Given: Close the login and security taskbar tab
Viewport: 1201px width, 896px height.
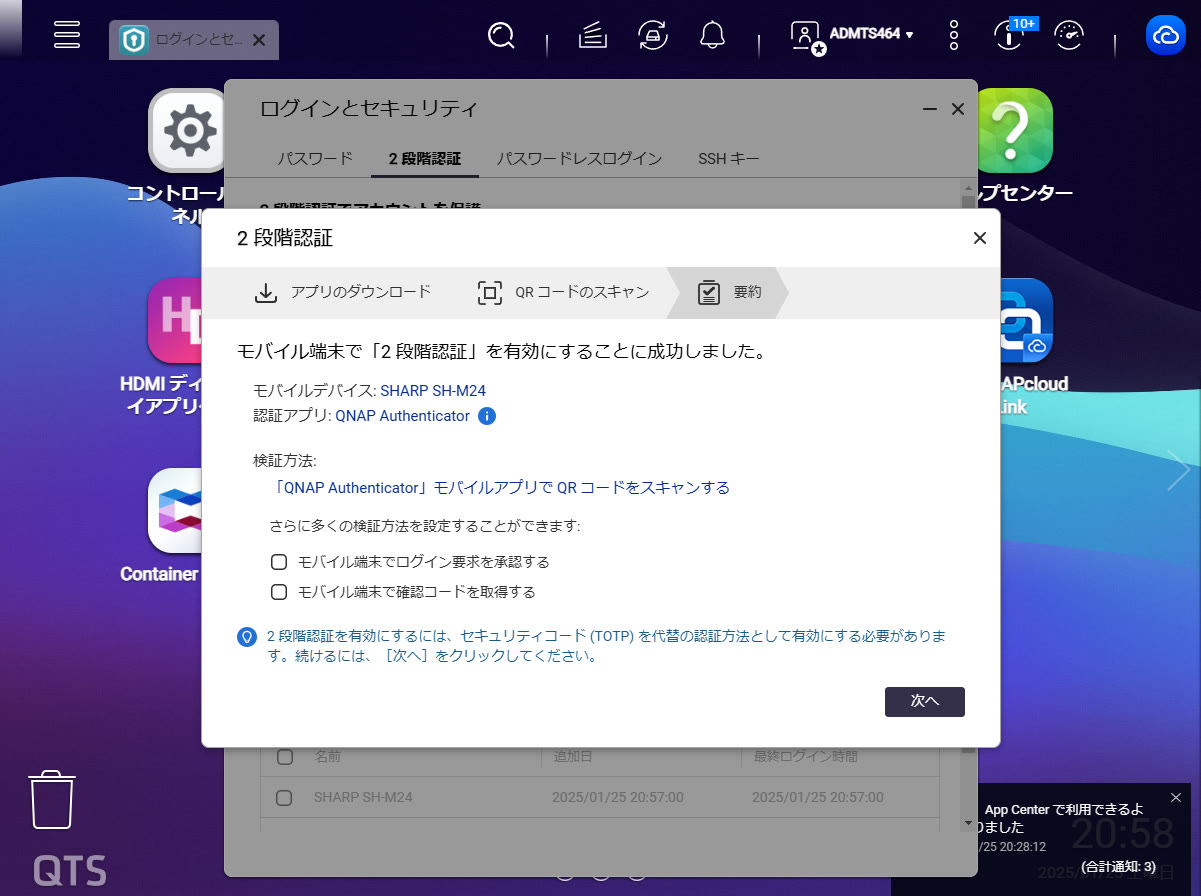Looking at the screenshot, I should pos(259,40).
